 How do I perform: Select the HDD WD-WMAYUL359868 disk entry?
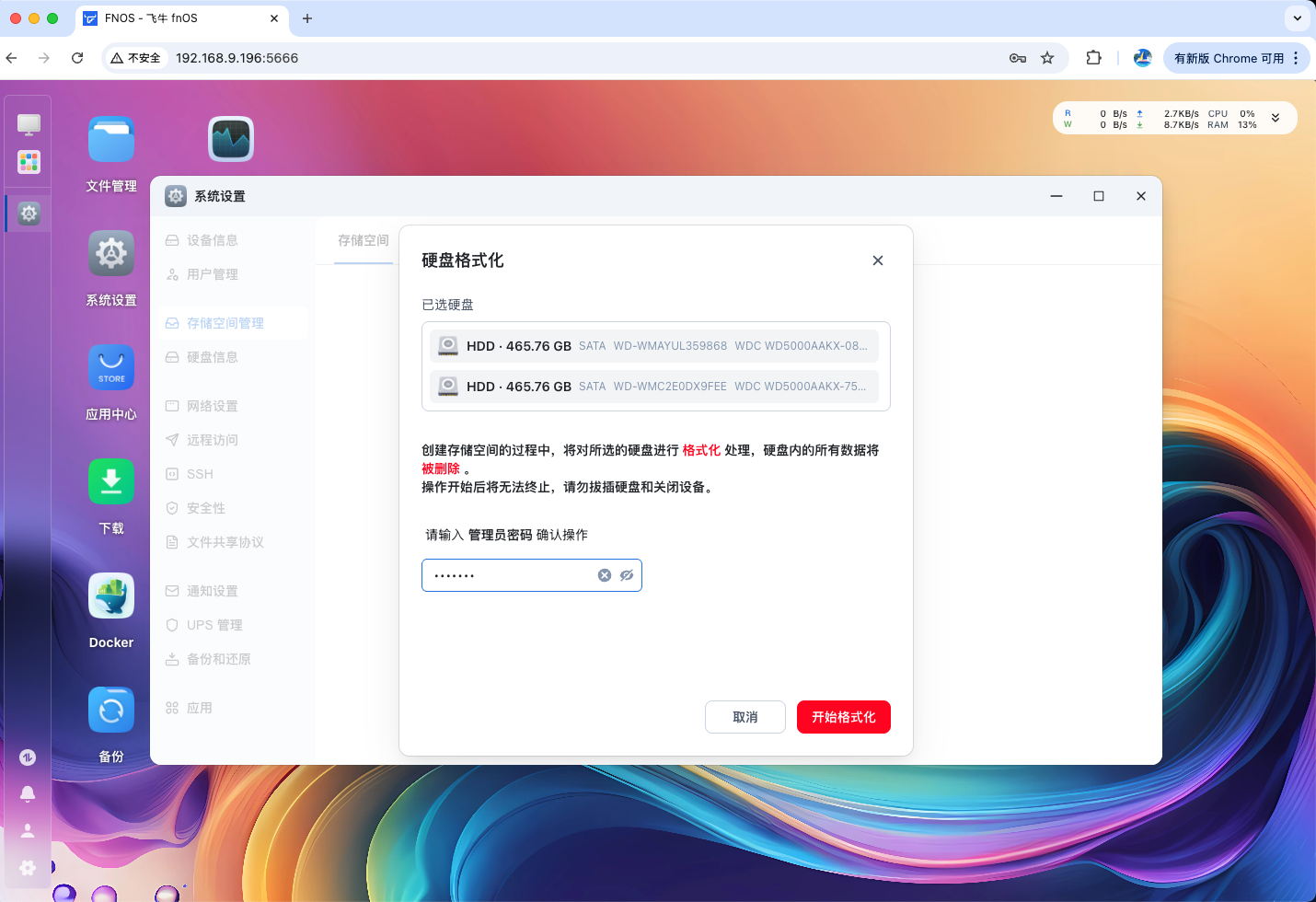coord(654,345)
